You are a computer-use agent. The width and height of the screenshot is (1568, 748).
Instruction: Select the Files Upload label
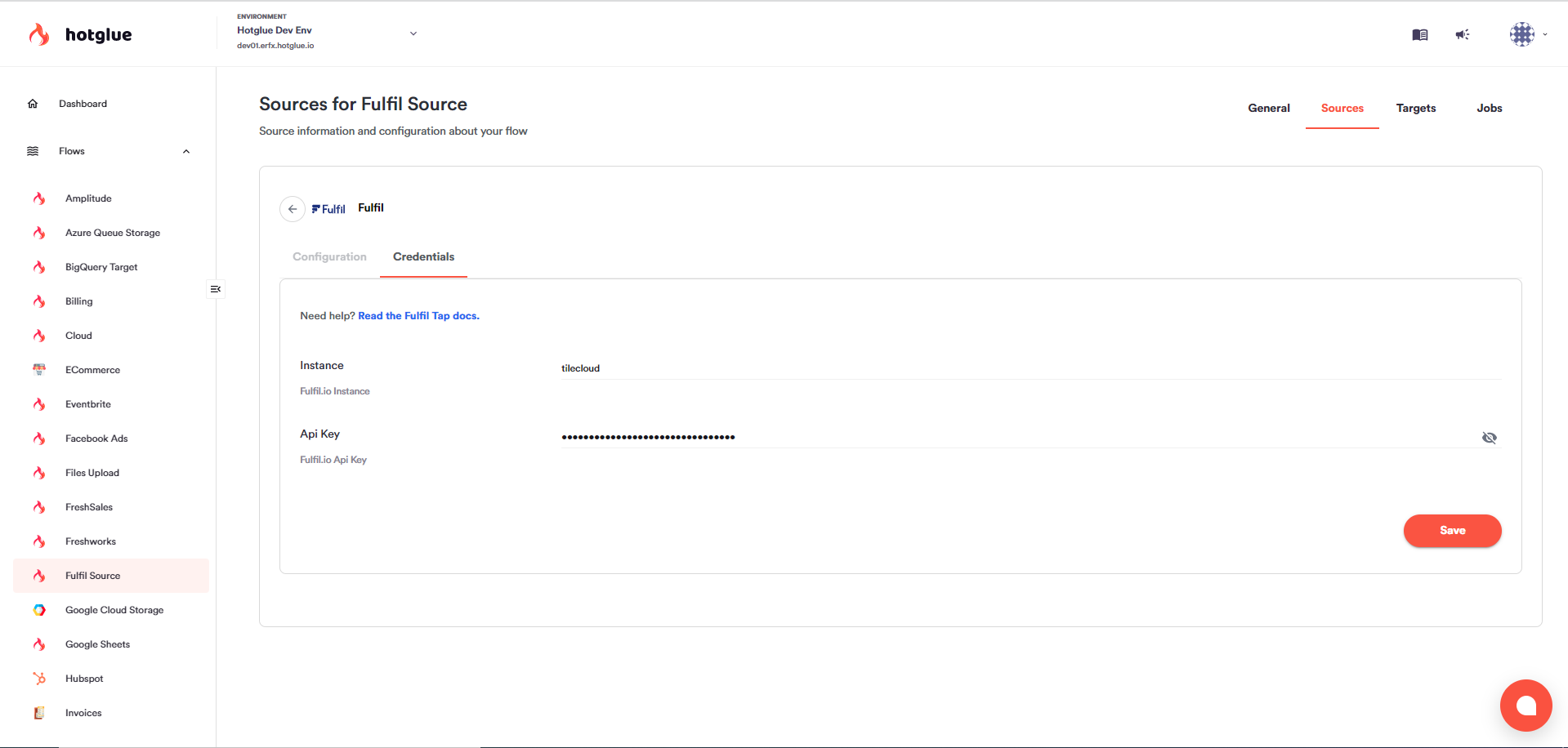(92, 473)
